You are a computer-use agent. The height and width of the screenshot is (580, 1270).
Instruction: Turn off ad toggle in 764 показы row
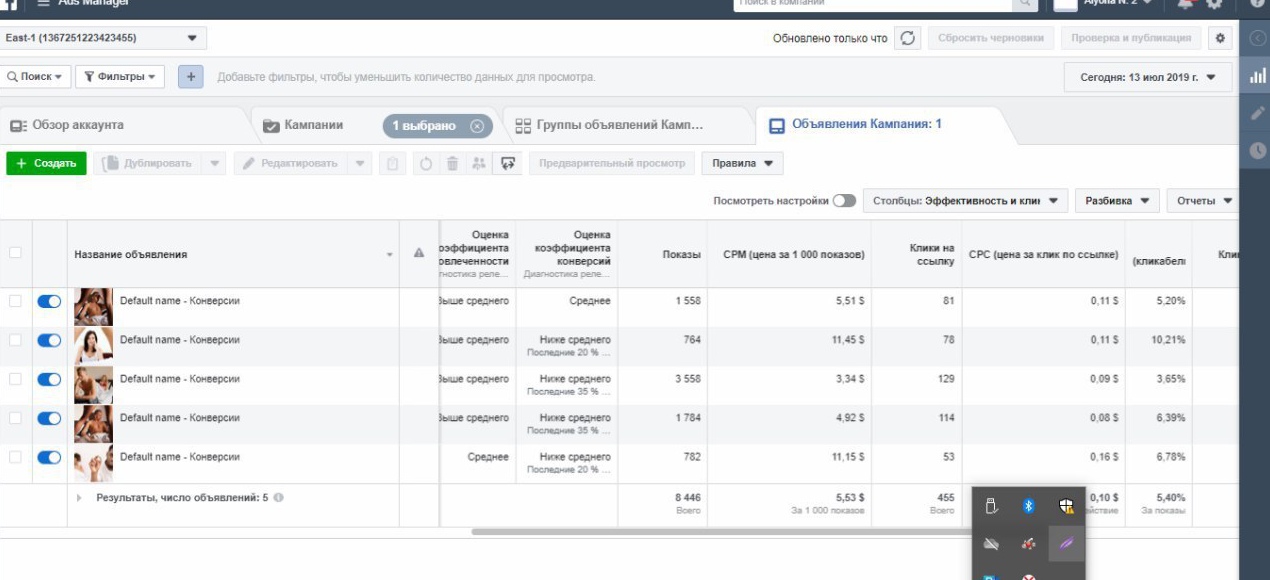pyautogui.click(x=49, y=340)
